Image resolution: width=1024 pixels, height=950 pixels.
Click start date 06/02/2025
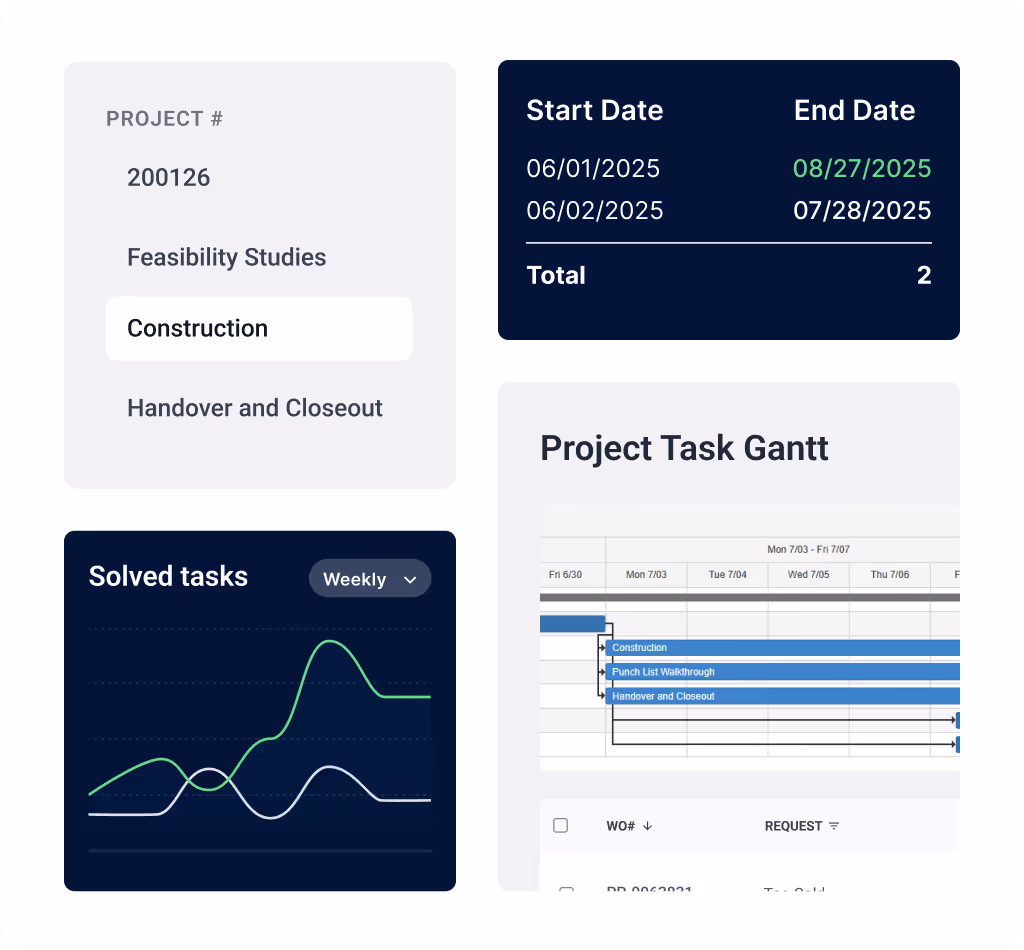tap(595, 210)
